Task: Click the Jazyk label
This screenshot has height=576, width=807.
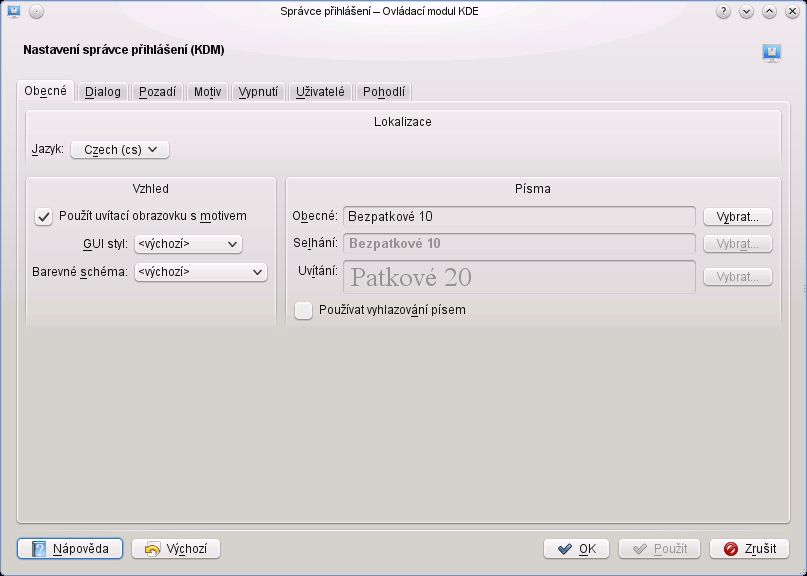Action: 48,149
